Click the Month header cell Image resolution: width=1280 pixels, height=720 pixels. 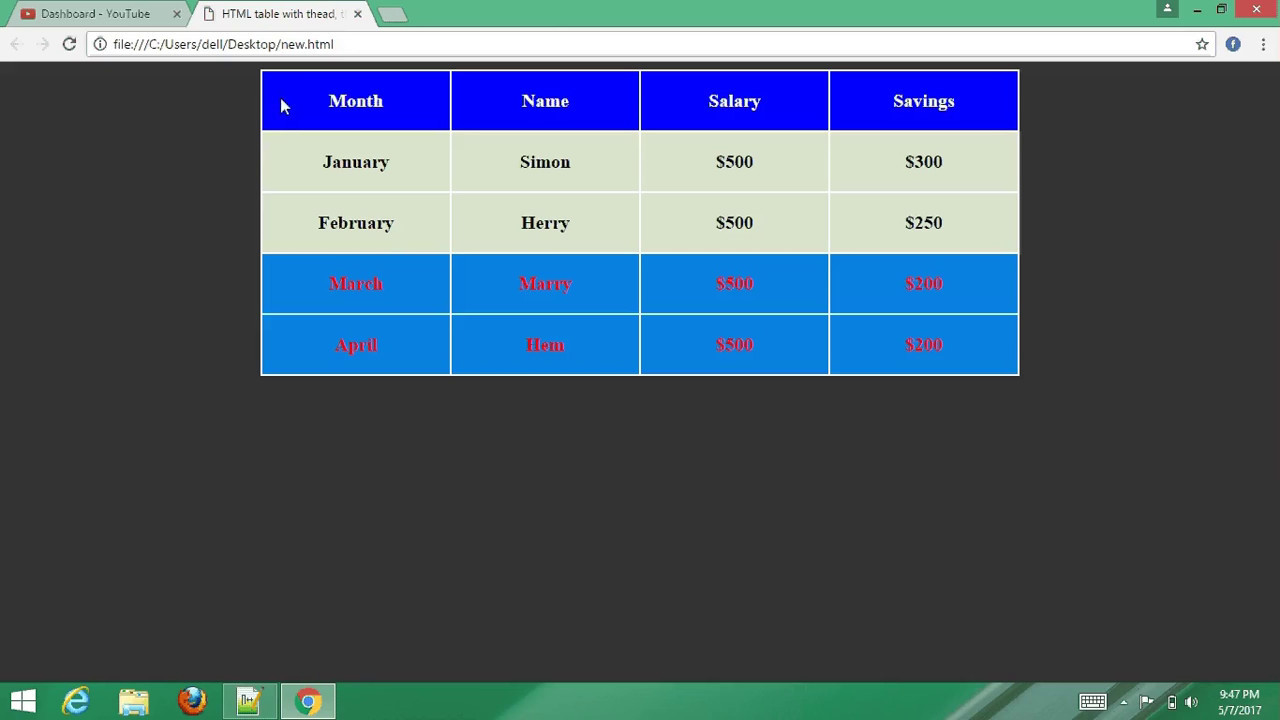356,101
